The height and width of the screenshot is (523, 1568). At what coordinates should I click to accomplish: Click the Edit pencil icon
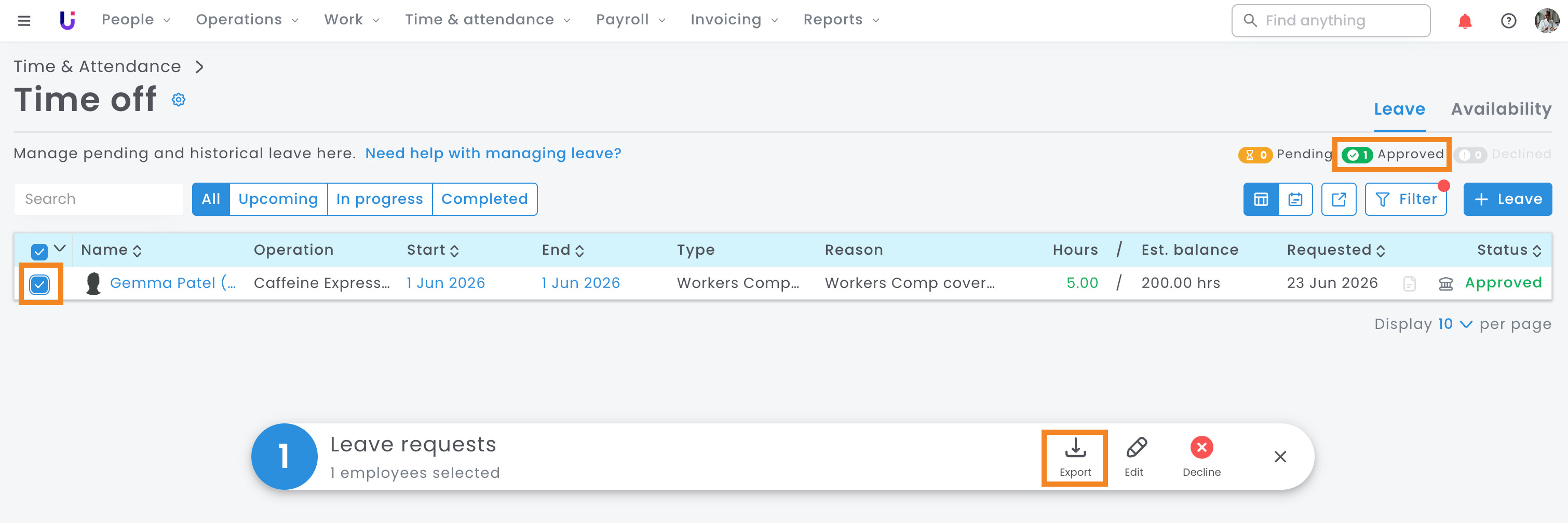tap(1134, 457)
